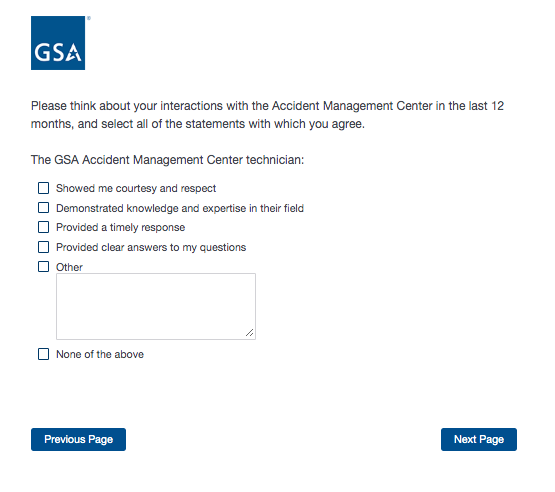This screenshot has height=492, width=555.
Task: Click the "Provided a timely response" label text
Action: click(120, 227)
